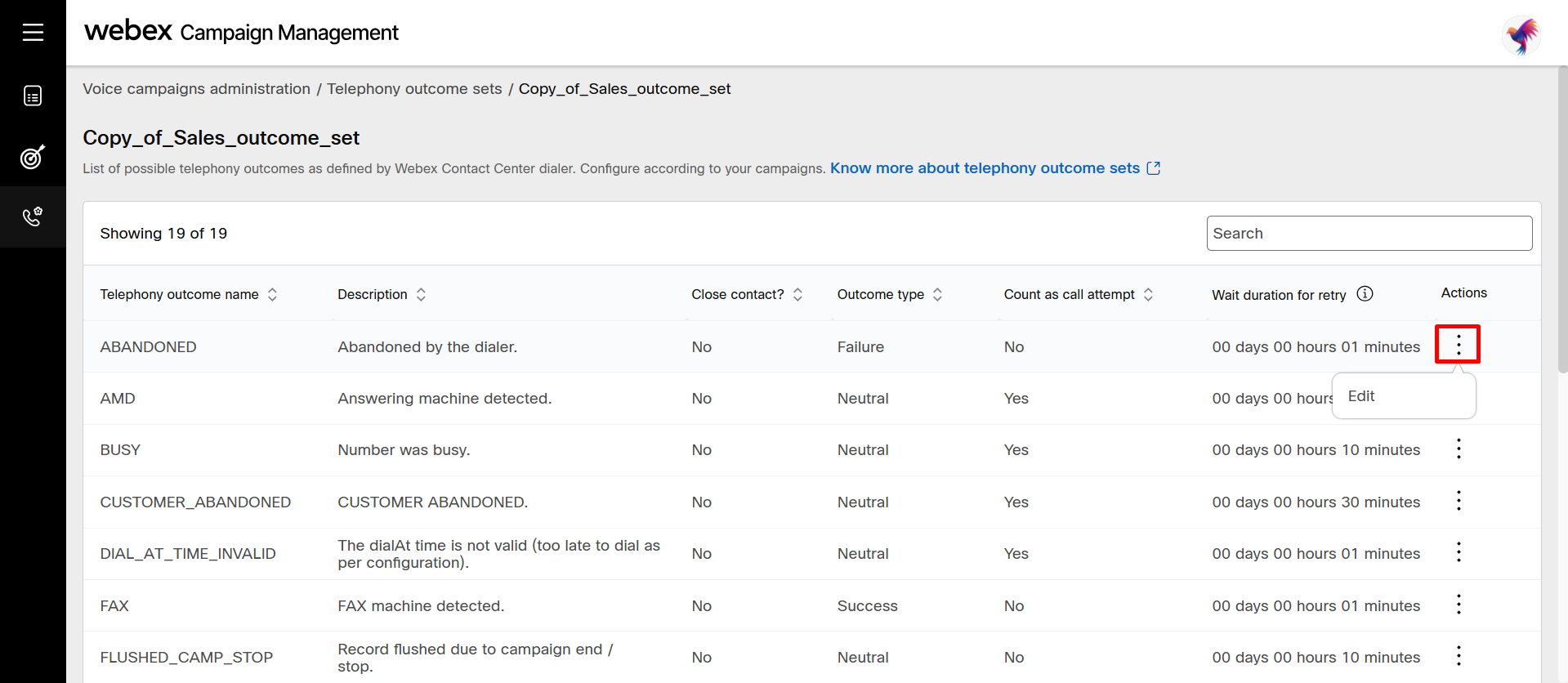Sort by Count as call attempt
Image resolution: width=1568 pixels, height=683 pixels.
pyautogui.click(x=1148, y=294)
